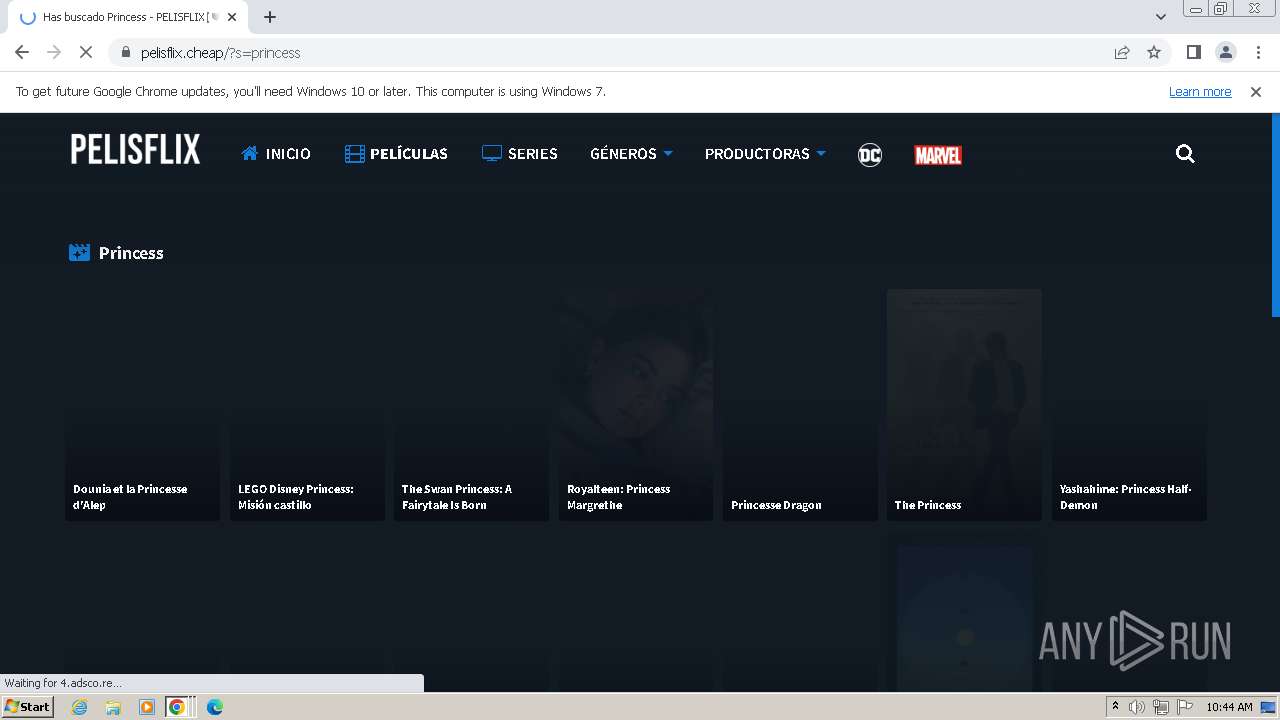Select the Has buscado Princess tab

coord(128,17)
